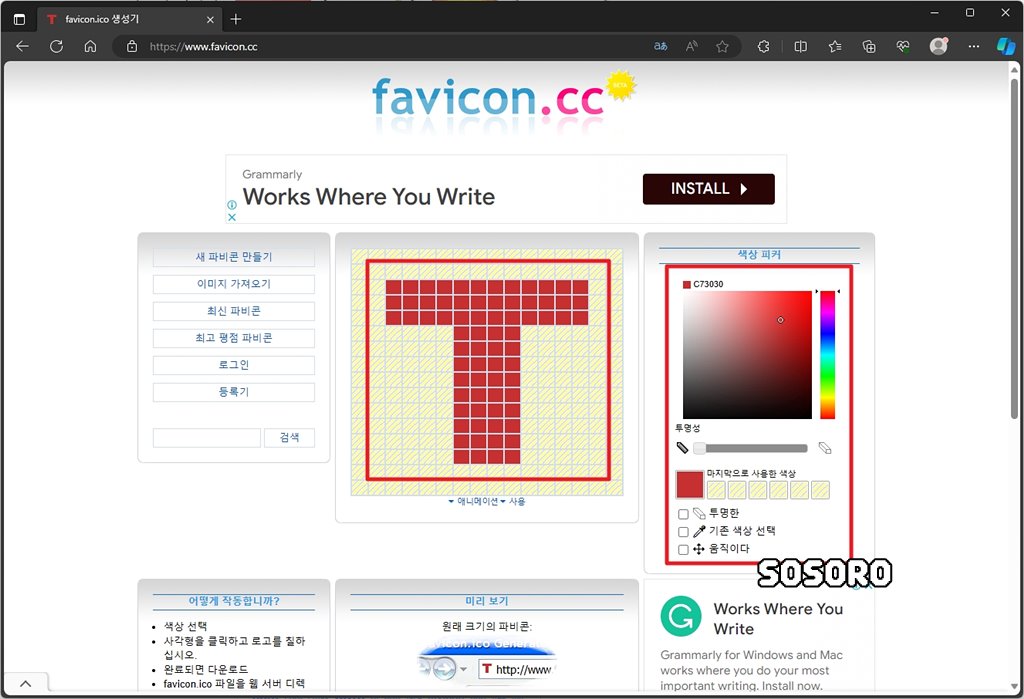
Task: Click the 검색 search button
Action: coord(289,438)
